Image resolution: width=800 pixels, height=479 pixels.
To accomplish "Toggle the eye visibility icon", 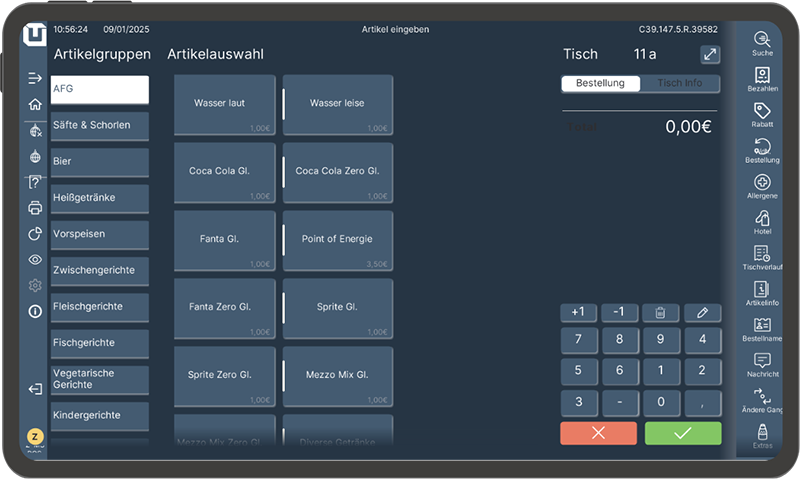I will click(x=35, y=260).
